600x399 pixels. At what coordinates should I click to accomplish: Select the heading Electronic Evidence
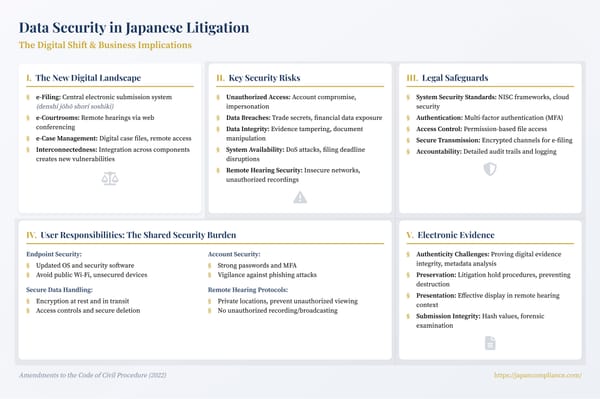pos(456,235)
